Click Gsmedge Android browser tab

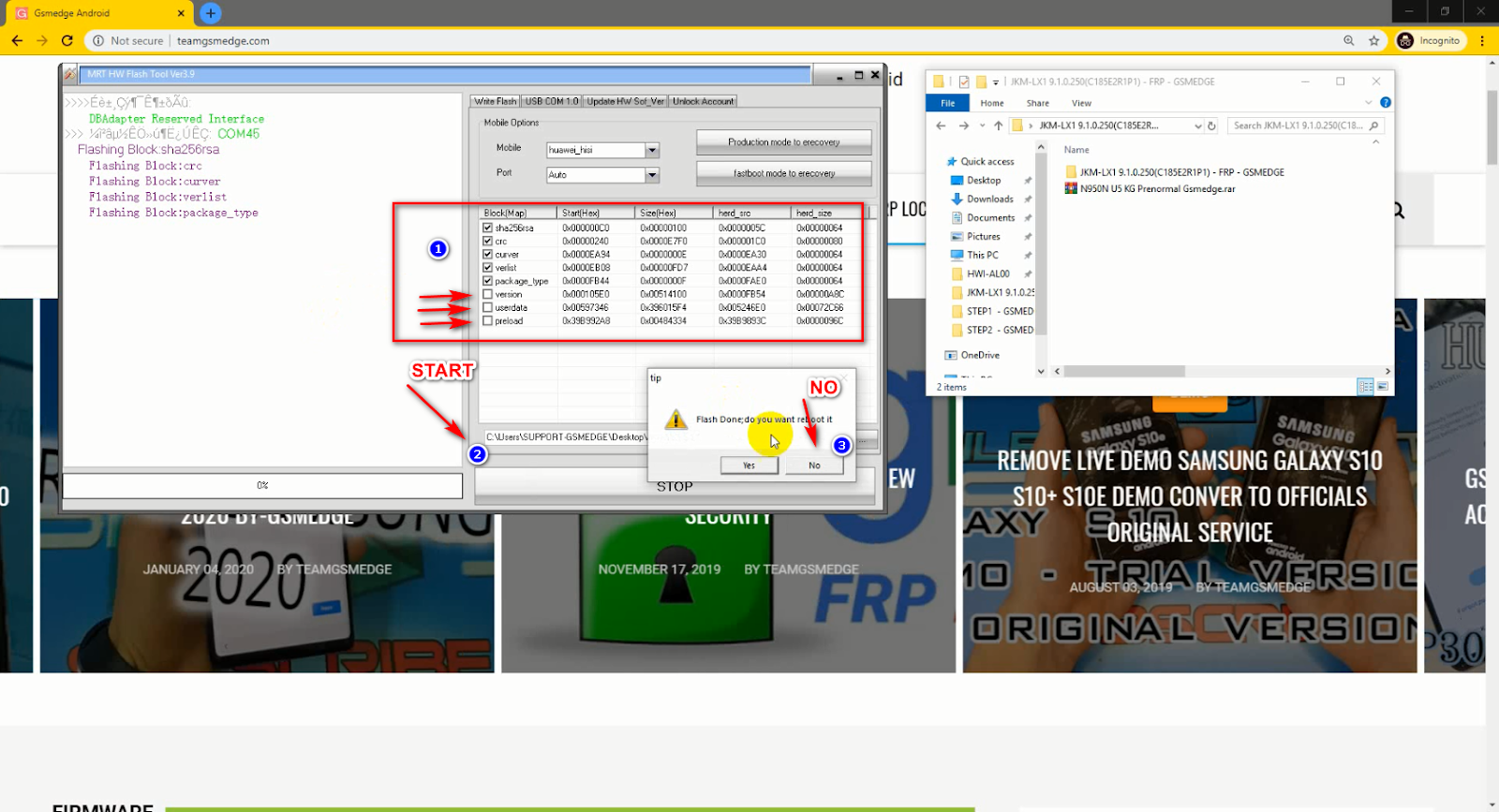tap(101, 13)
